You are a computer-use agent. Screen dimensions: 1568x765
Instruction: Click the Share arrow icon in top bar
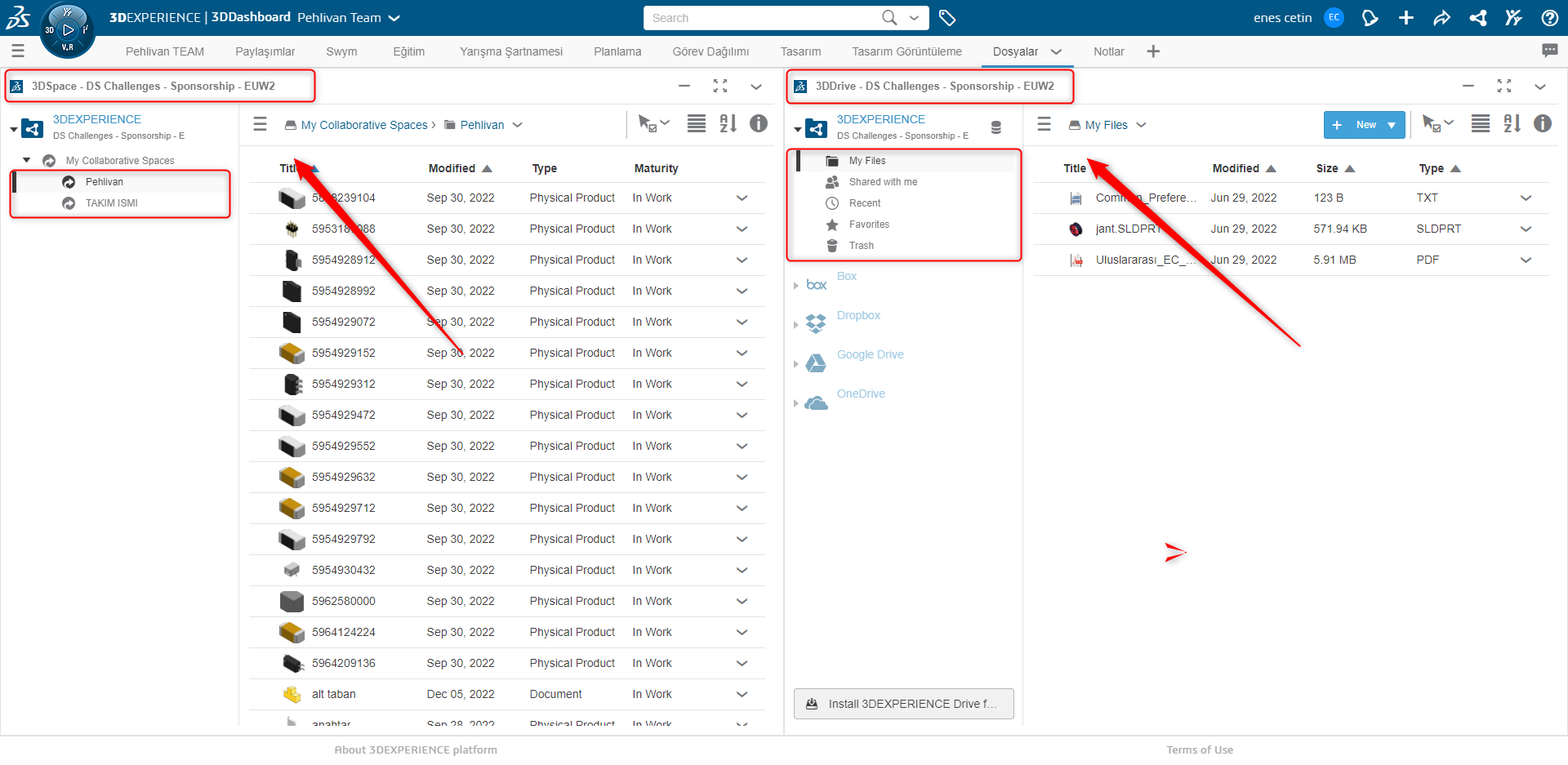click(1442, 18)
